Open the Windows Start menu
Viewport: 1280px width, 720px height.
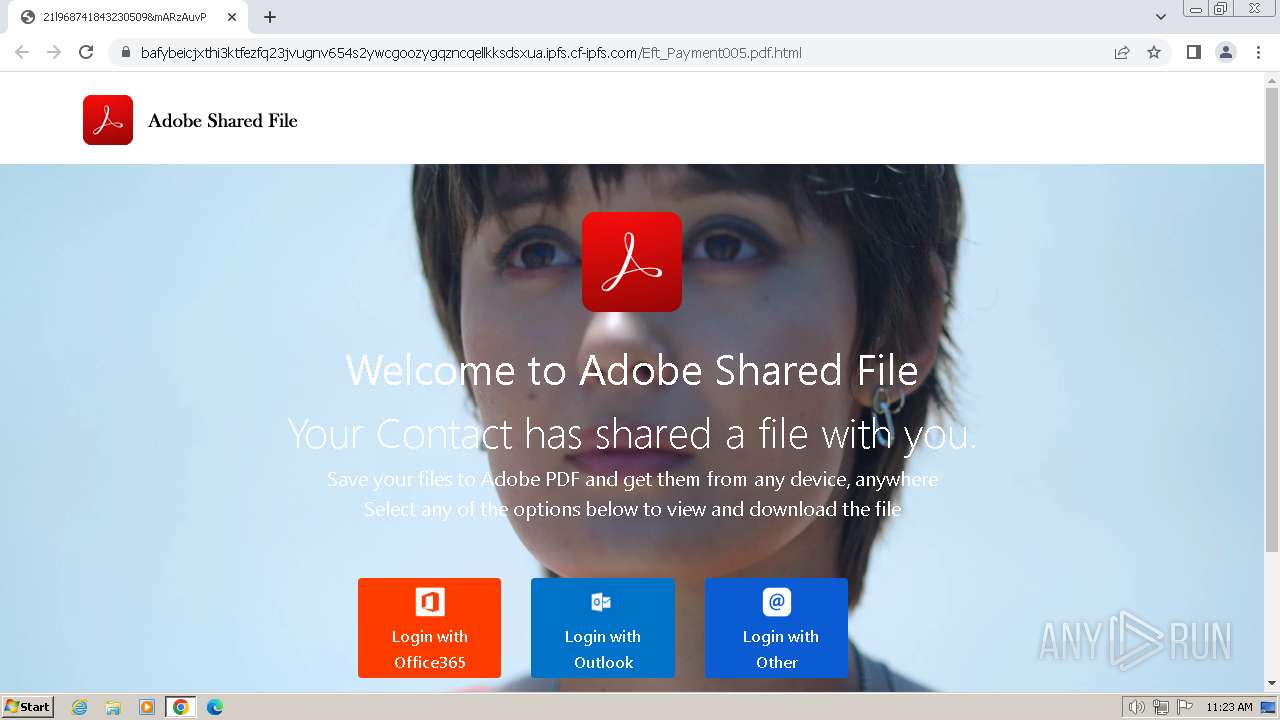click(28, 707)
